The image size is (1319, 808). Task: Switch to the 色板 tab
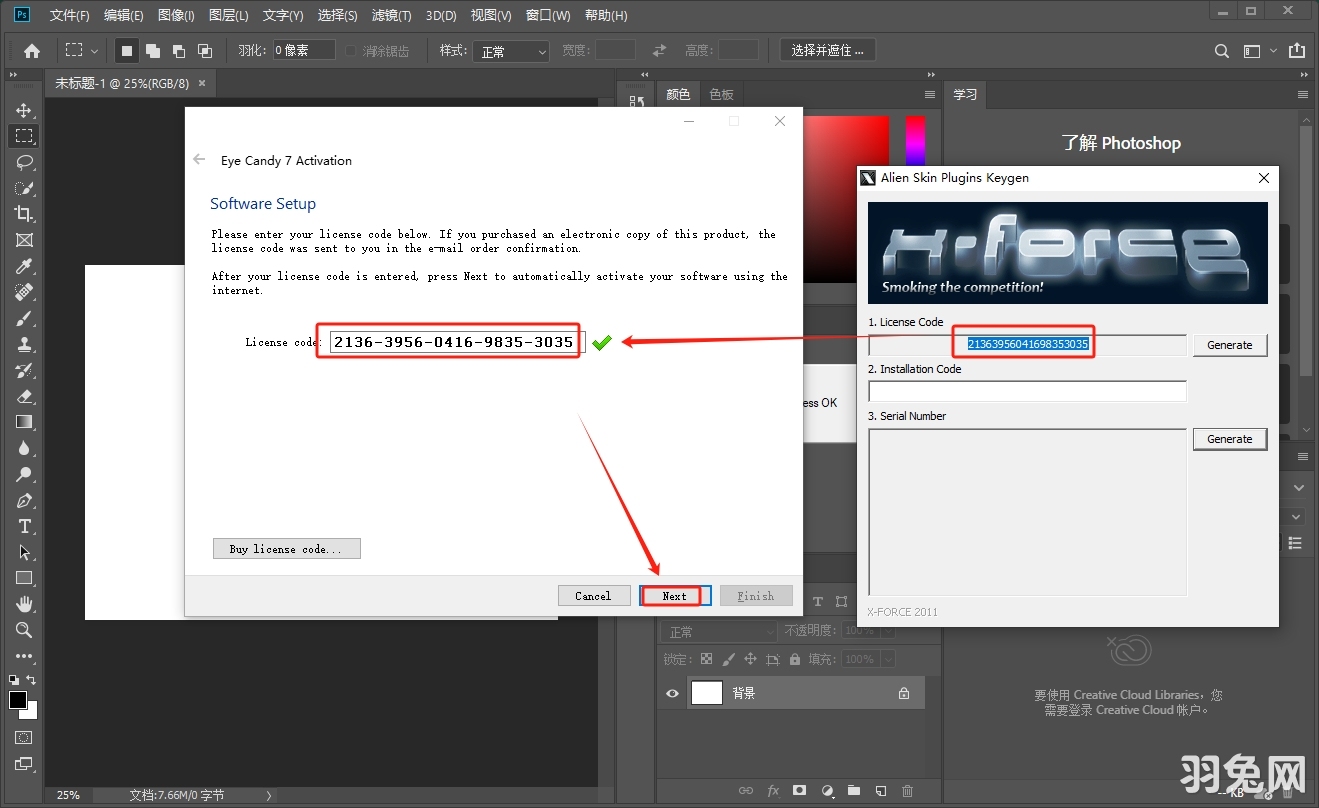click(x=721, y=94)
